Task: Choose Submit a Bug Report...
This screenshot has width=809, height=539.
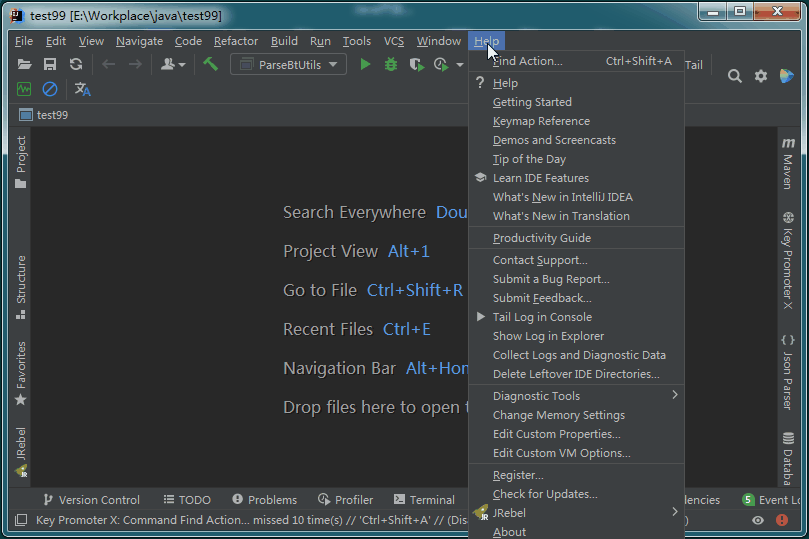Action: click(x=576, y=279)
